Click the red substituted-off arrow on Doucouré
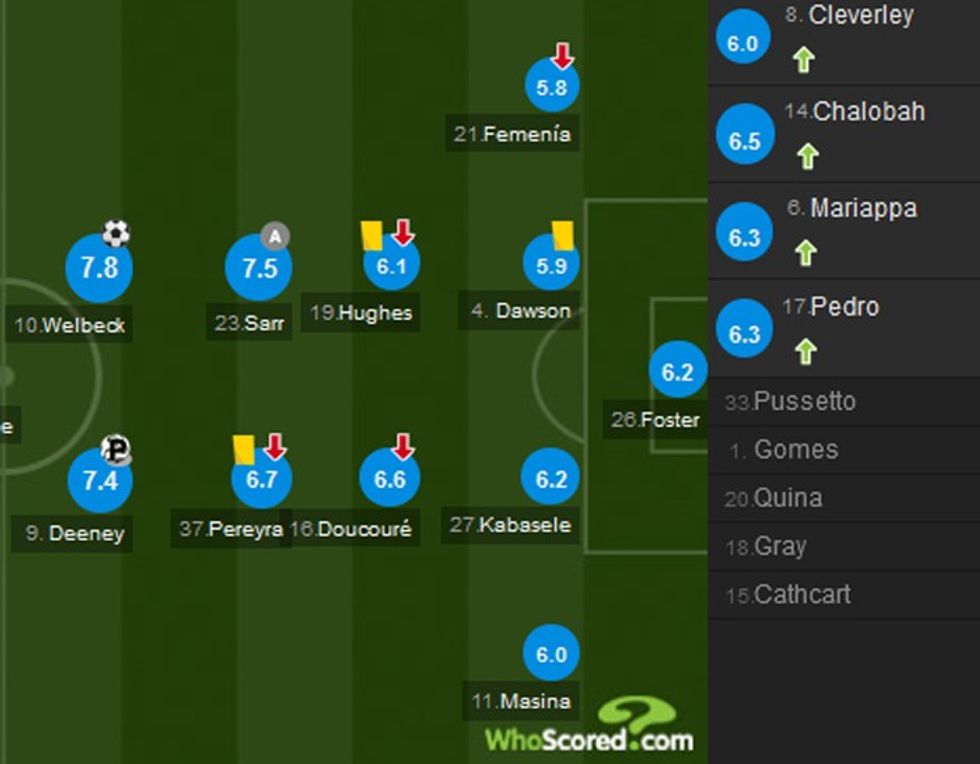The width and height of the screenshot is (980, 764). click(403, 446)
